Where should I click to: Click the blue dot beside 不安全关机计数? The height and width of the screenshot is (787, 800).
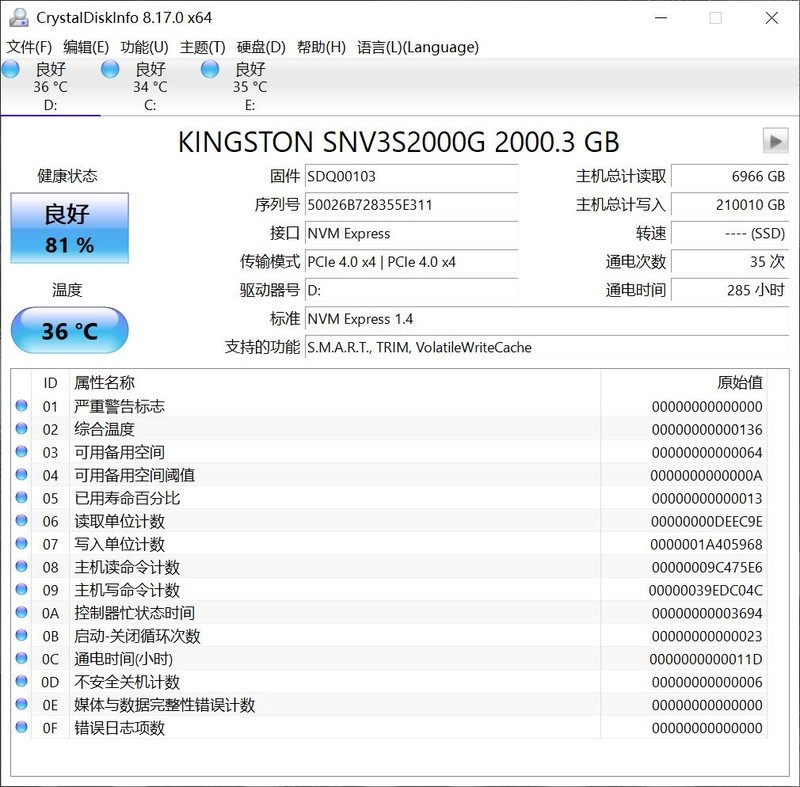point(22,682)
